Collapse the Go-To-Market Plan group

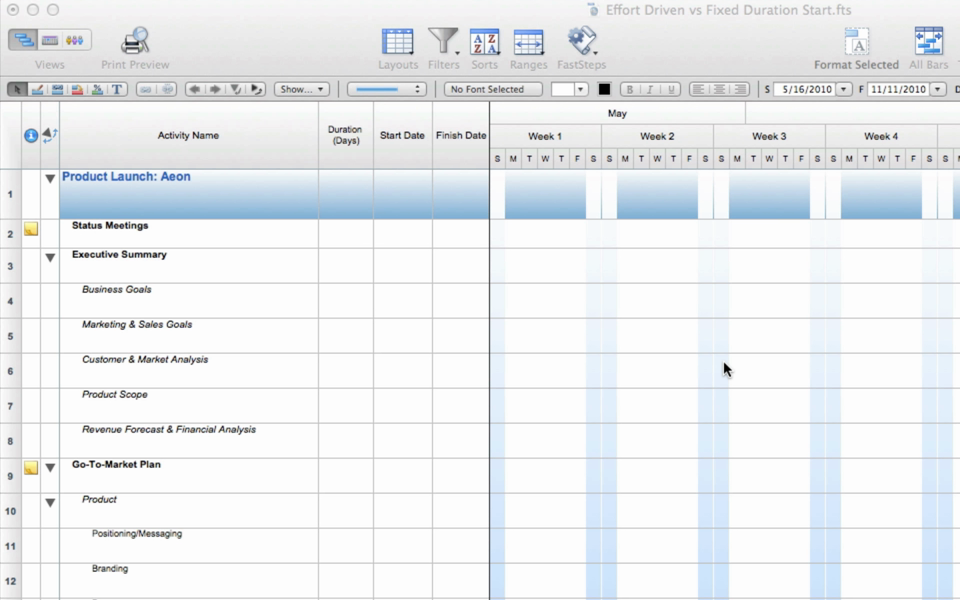(50, 468)
